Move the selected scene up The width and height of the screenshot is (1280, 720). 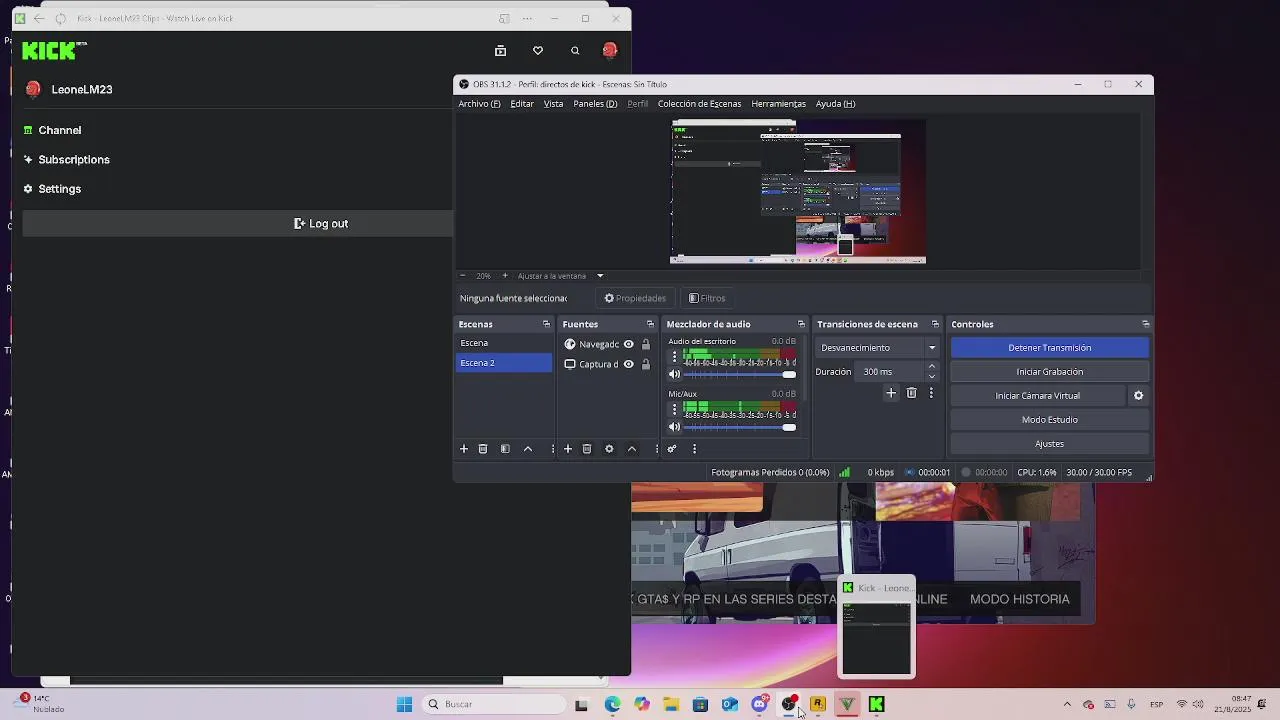pyautogui.click(x=528, y=449)
